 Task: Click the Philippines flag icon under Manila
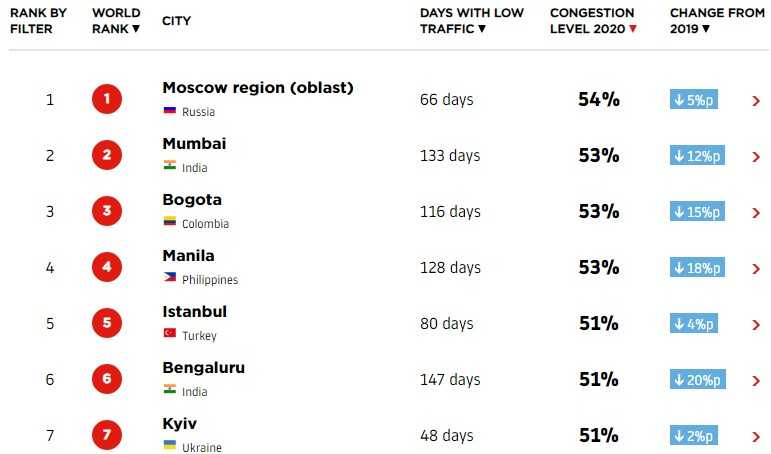point(170,277)
